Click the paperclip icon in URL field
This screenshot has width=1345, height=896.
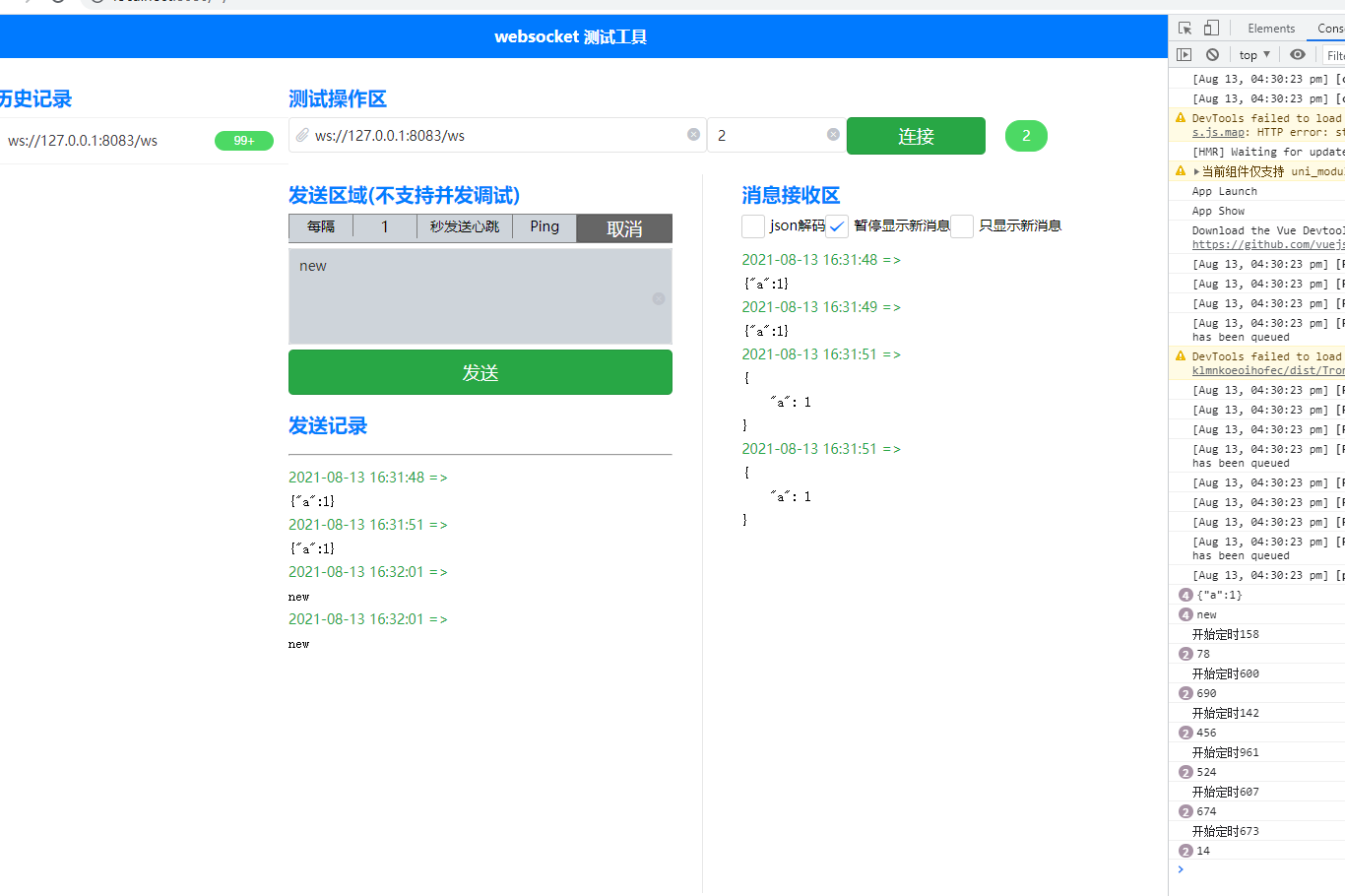(302, 135)
